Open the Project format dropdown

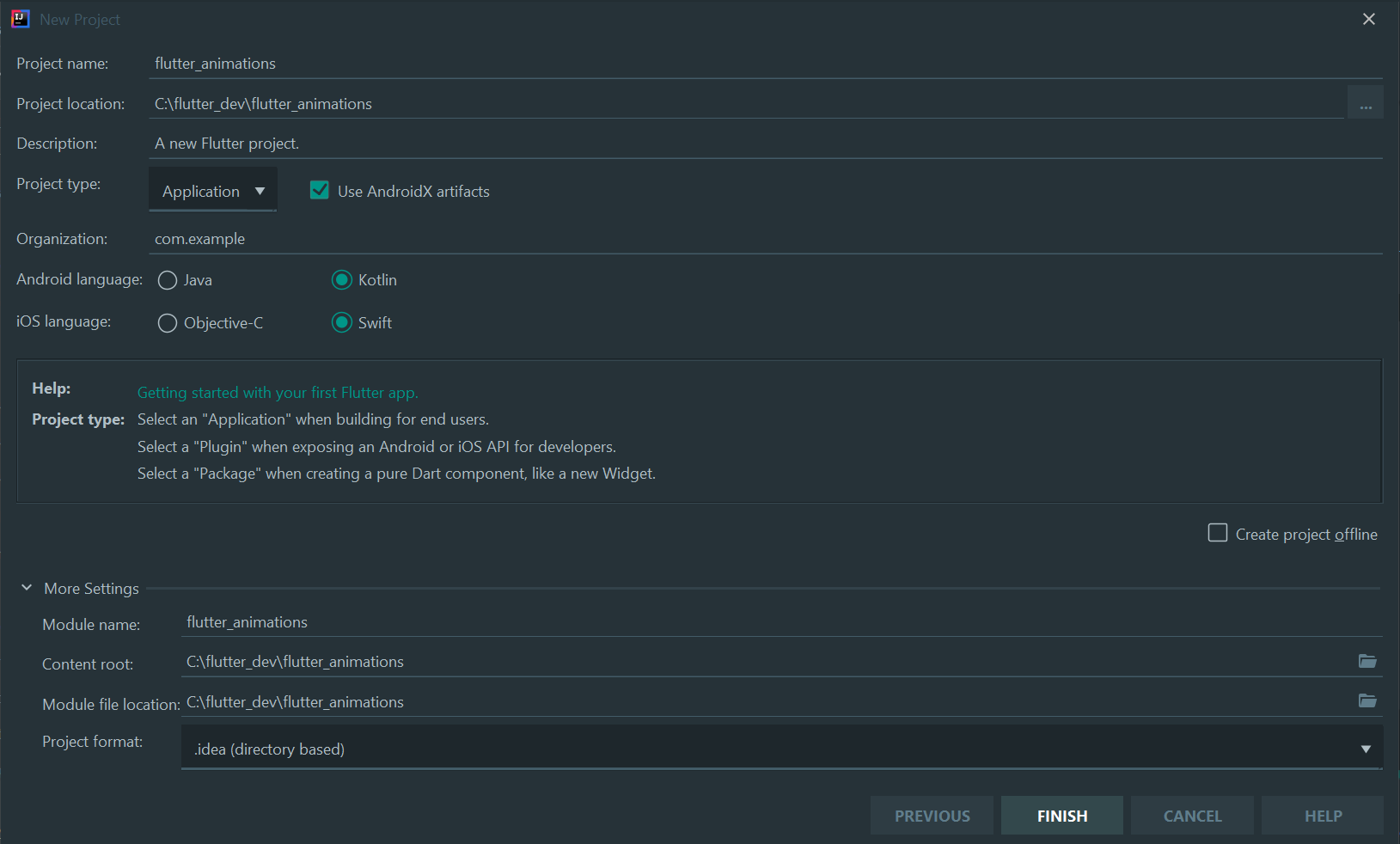(x=781, y=748)
